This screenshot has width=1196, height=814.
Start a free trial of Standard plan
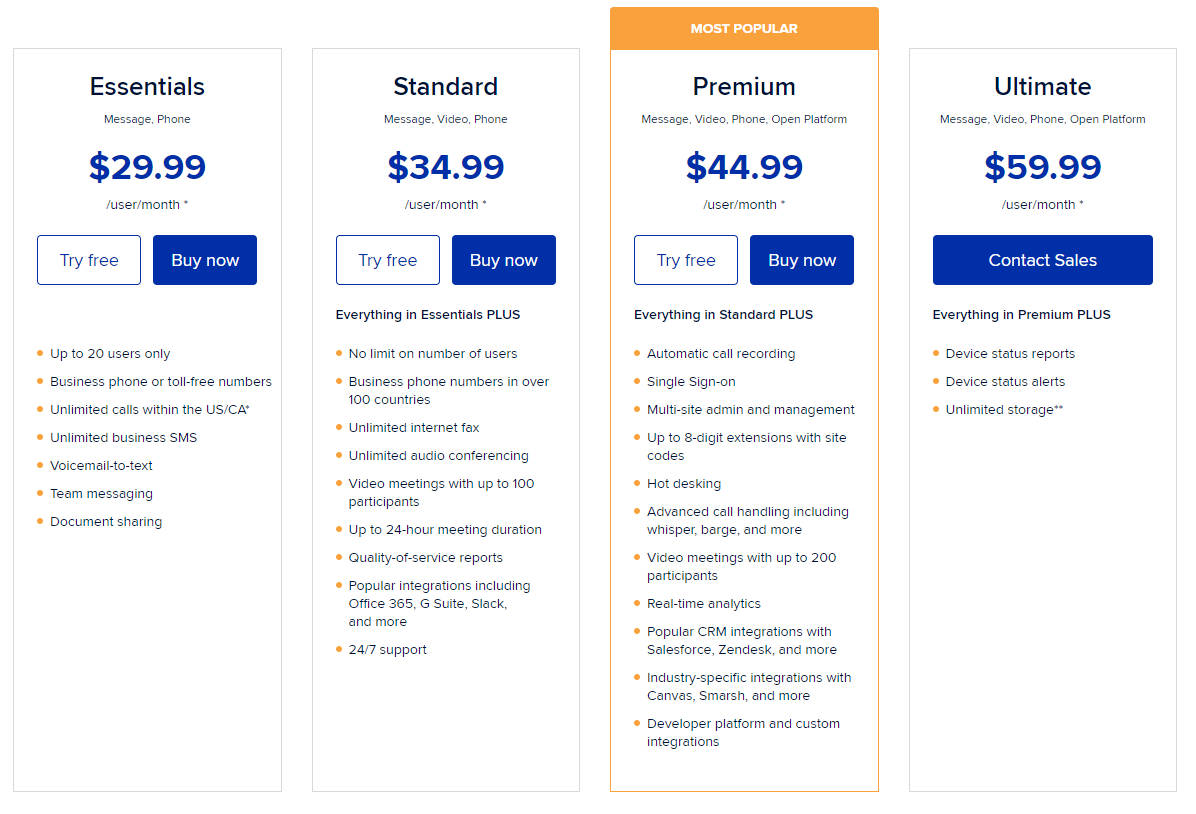[388, 260]
